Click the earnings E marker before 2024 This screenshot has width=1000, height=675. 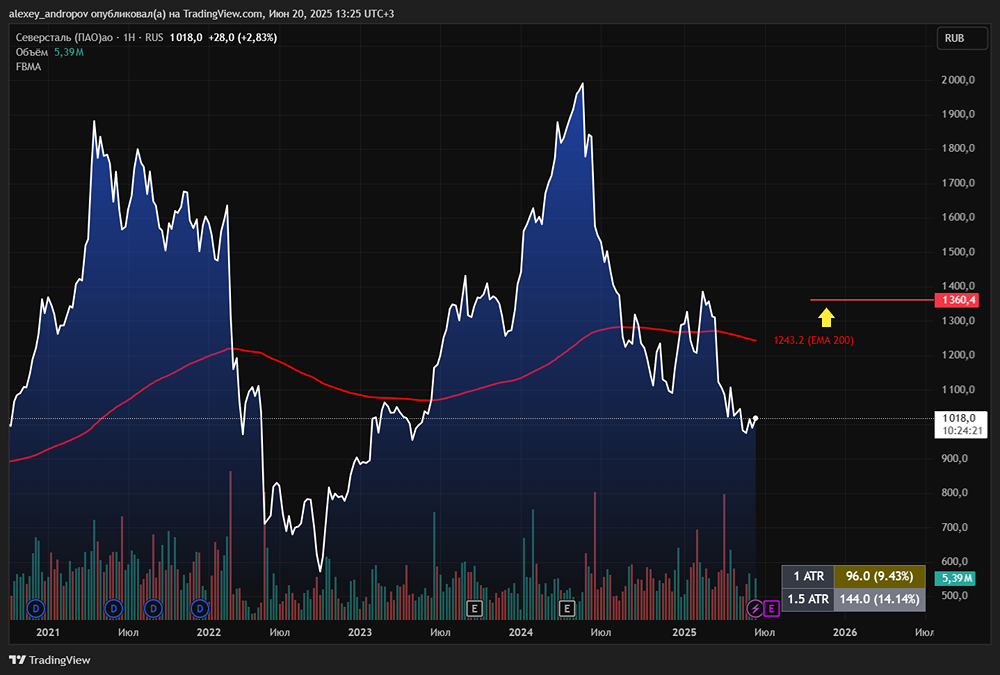click(475, 607)
